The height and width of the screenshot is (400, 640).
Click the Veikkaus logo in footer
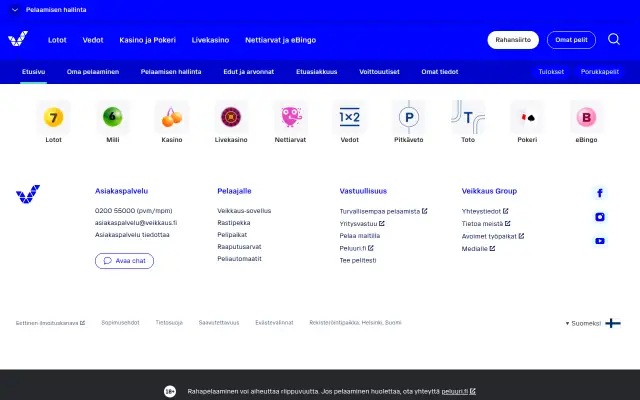click(x=28, y=194)
